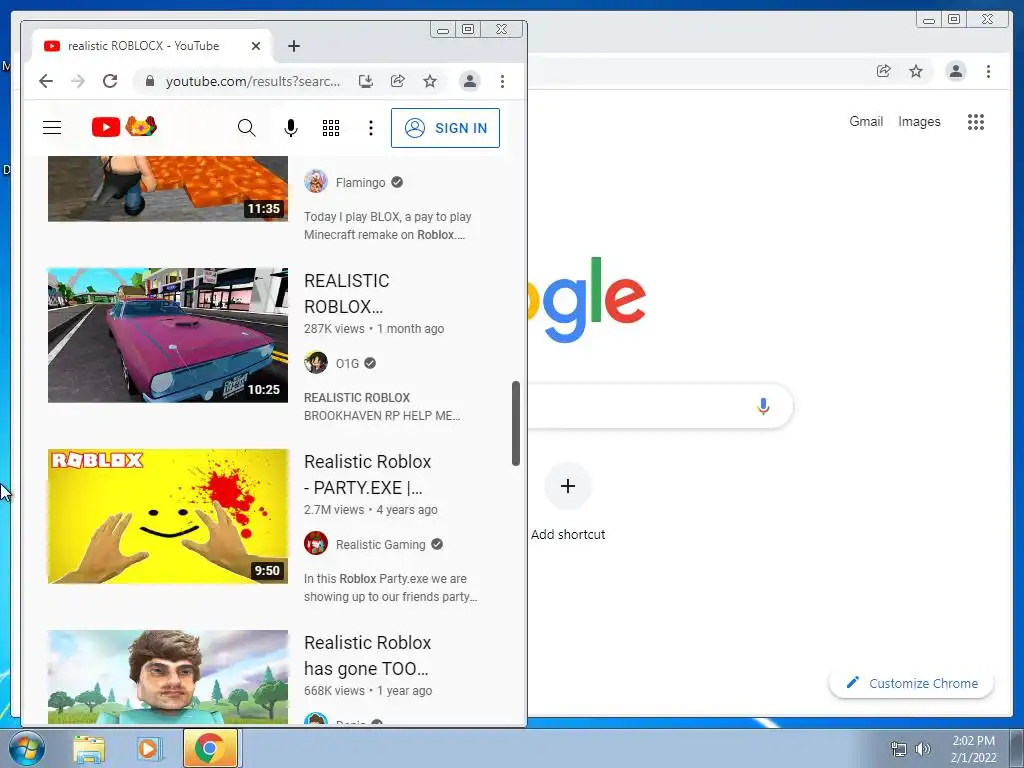Open Chrome menu in the YouTube window
Screen dimensions: 1024x768
(502, 81)
